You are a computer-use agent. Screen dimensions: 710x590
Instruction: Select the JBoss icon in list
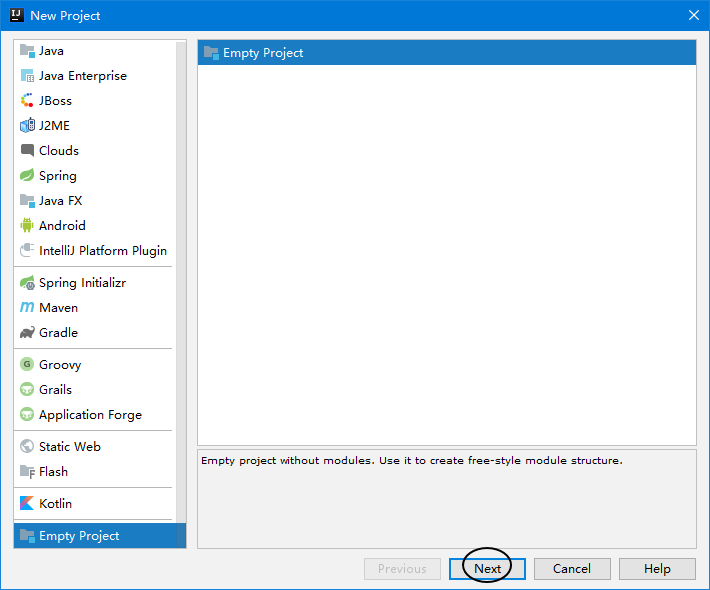coord(27,101)
